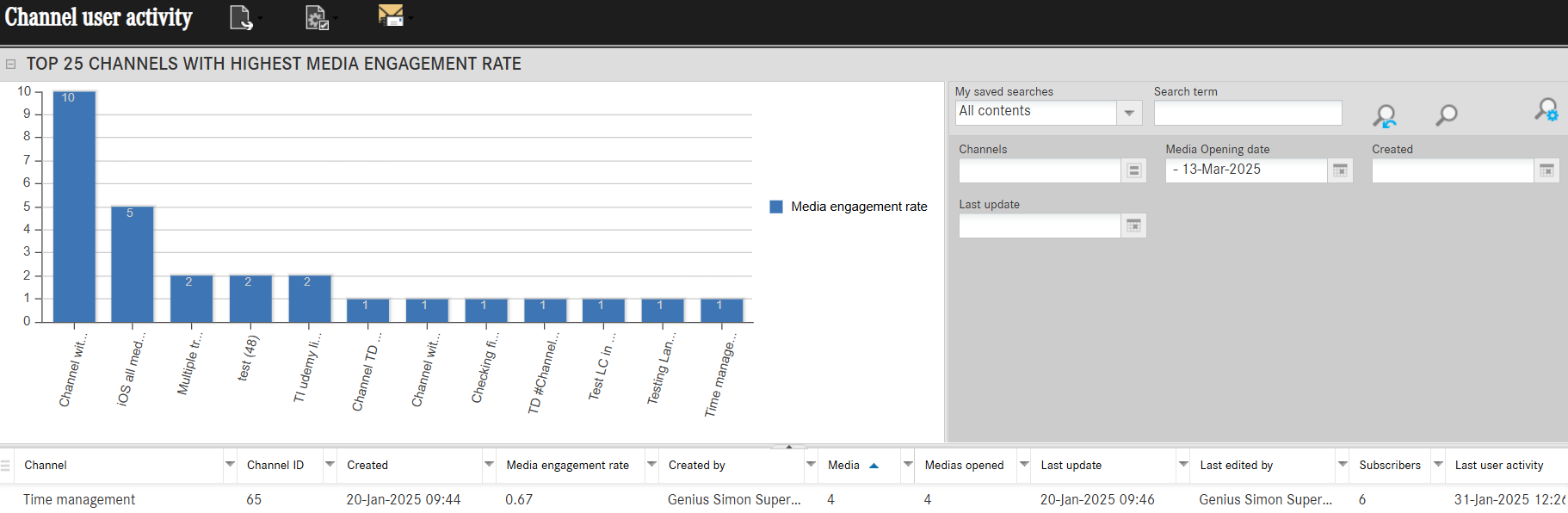Open the export document toolbar icon

pyautogui.click(x=241, y=17)
